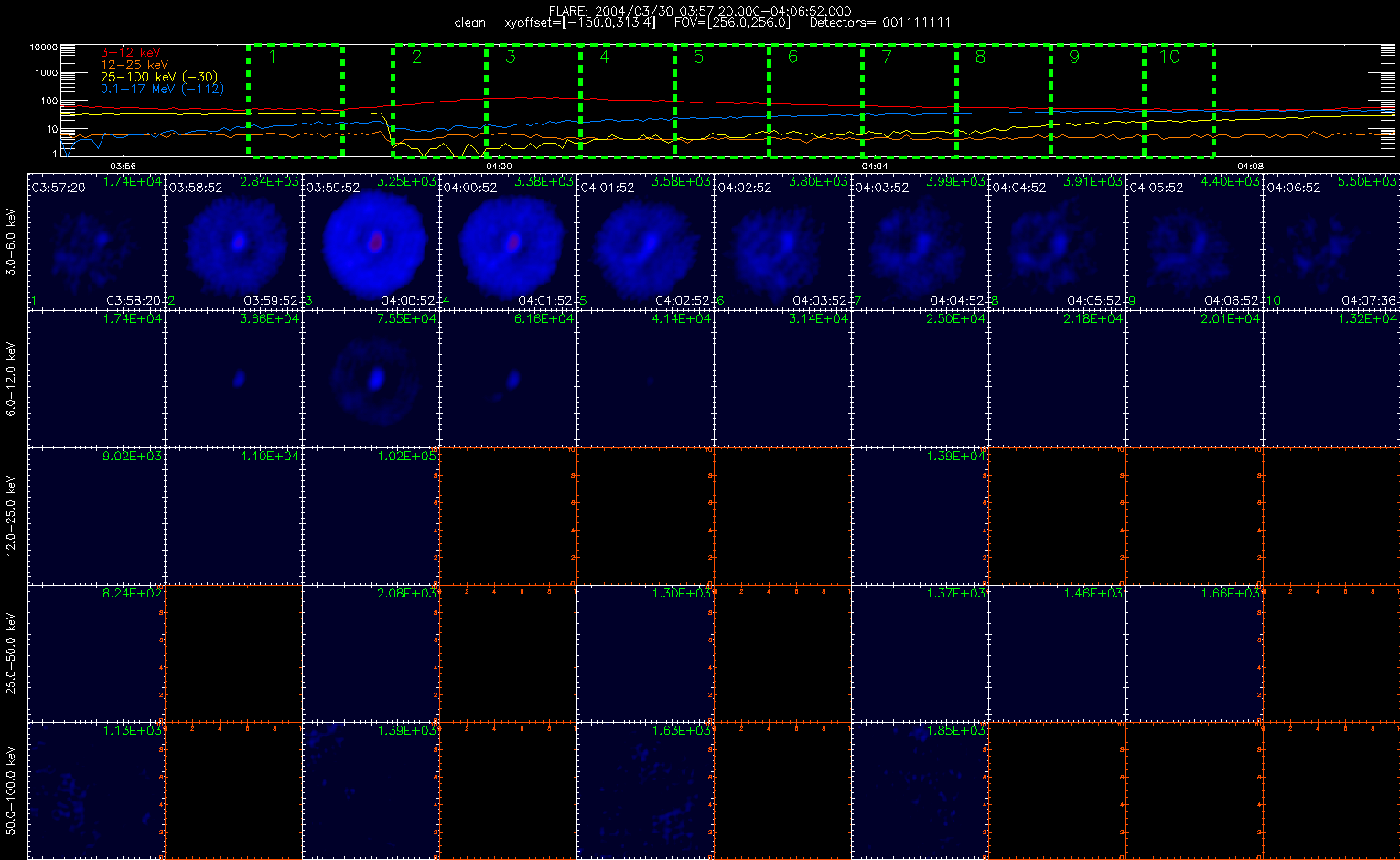Select interval marker 2 in the light curve
Viewport: 1400px width, 860px height.
click(x=416, y=57)
